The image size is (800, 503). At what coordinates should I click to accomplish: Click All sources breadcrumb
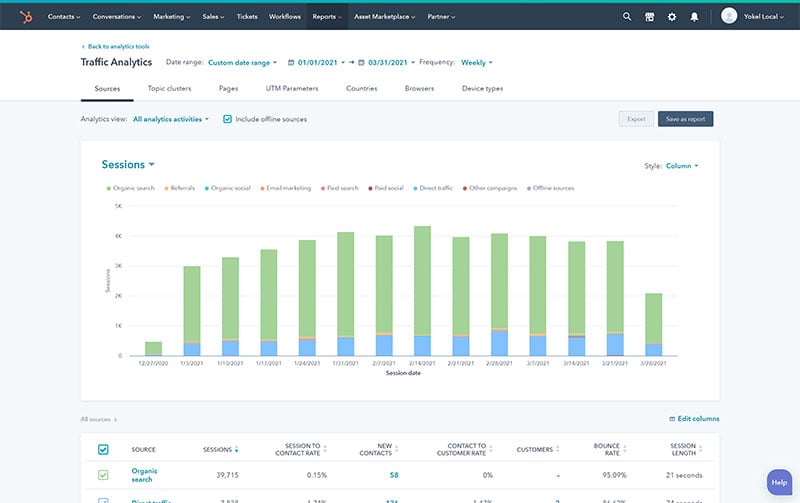(x=98, y=419)
